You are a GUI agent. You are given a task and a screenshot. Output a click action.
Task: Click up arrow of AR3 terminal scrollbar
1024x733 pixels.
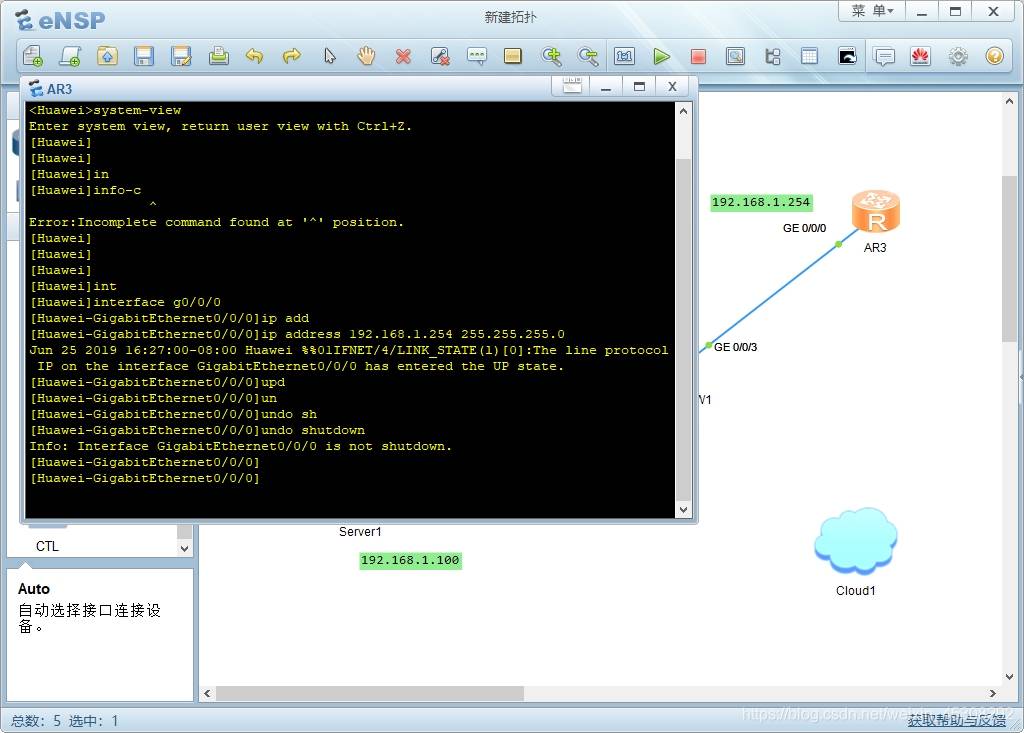point(683,111)
